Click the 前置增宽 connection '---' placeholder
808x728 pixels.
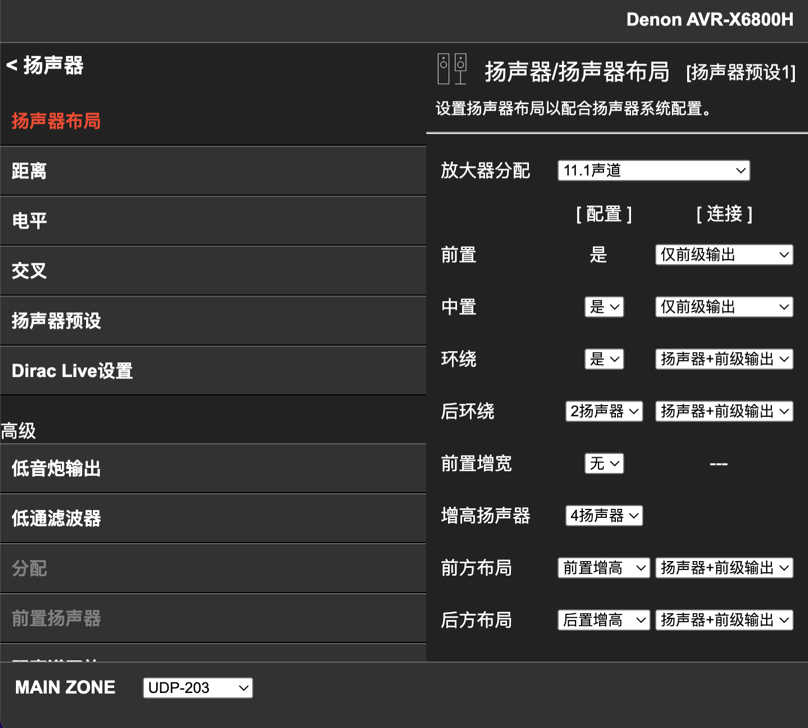(718, 464)
